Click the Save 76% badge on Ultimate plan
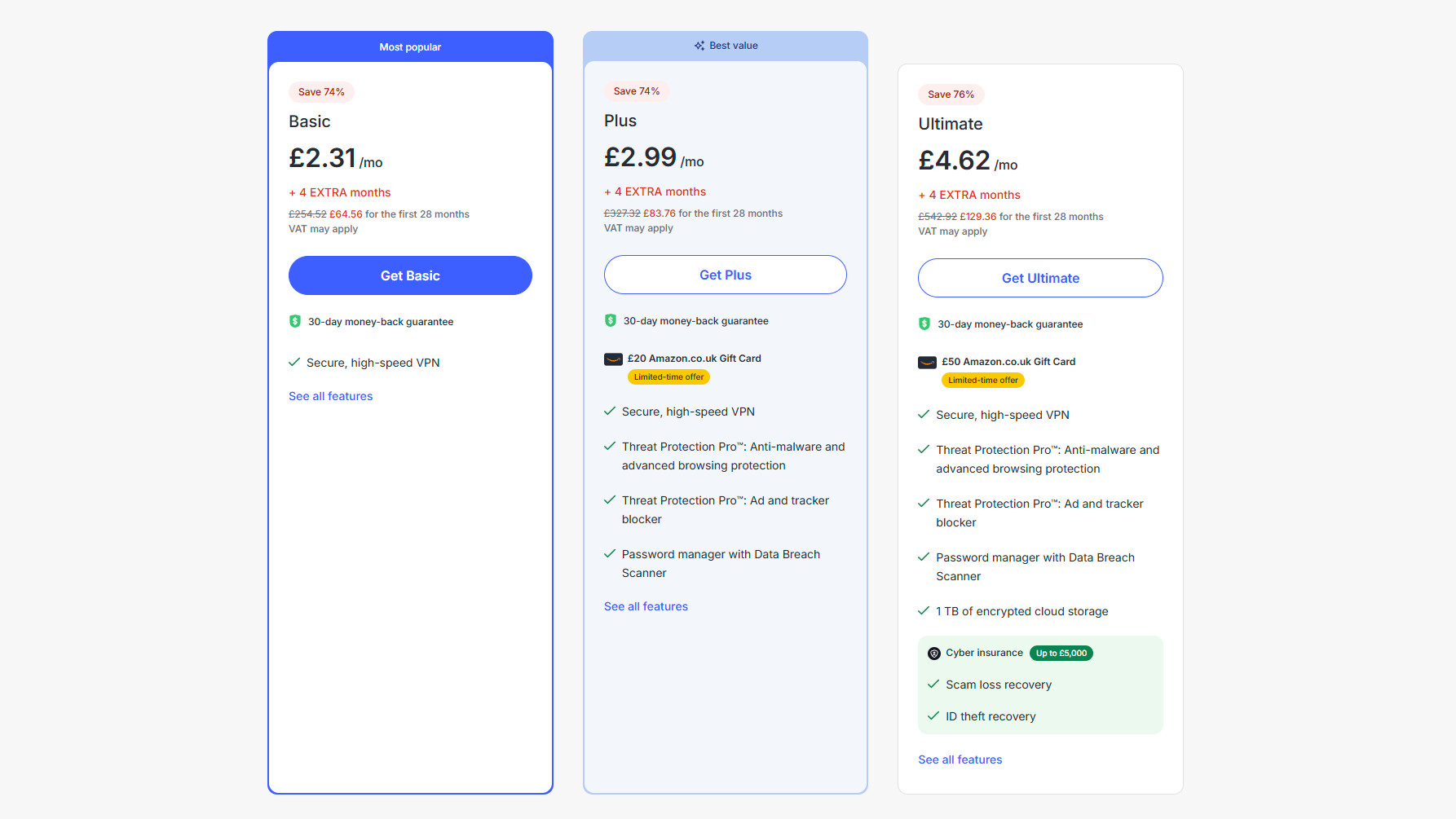1456x819 pixels. pos(951,95)
